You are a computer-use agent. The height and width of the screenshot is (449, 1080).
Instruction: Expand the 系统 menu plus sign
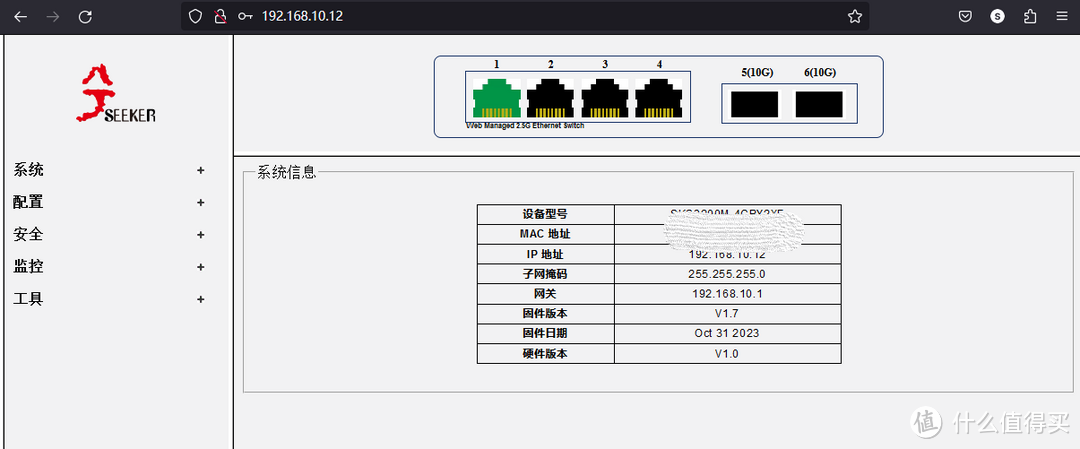click(x=200, y=170)
